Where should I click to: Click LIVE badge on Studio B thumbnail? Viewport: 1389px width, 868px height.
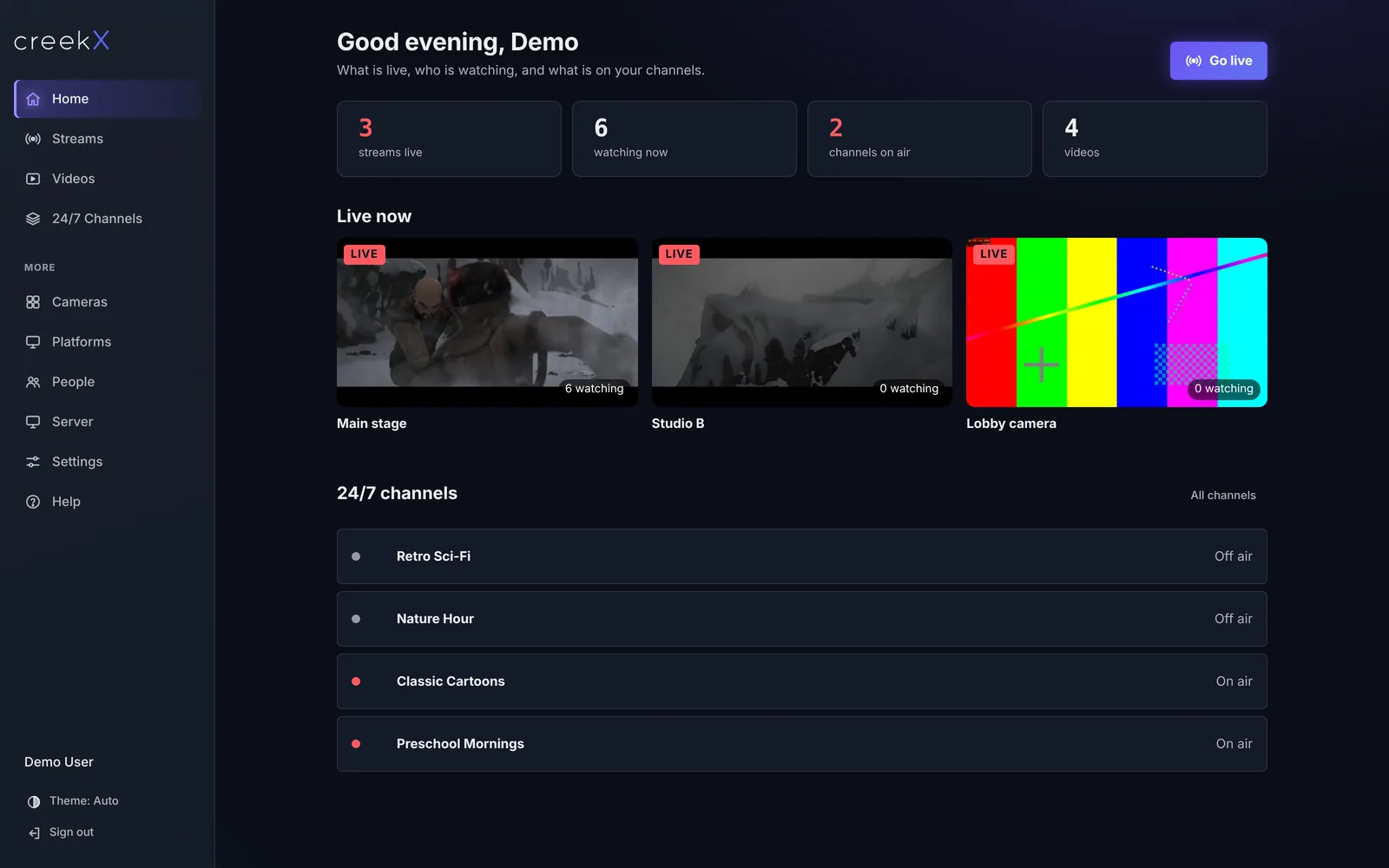tap(679, 254)
